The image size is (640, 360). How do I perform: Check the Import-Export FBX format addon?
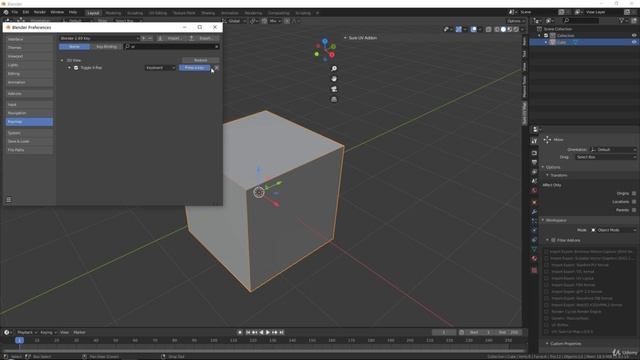coord(547,285)
